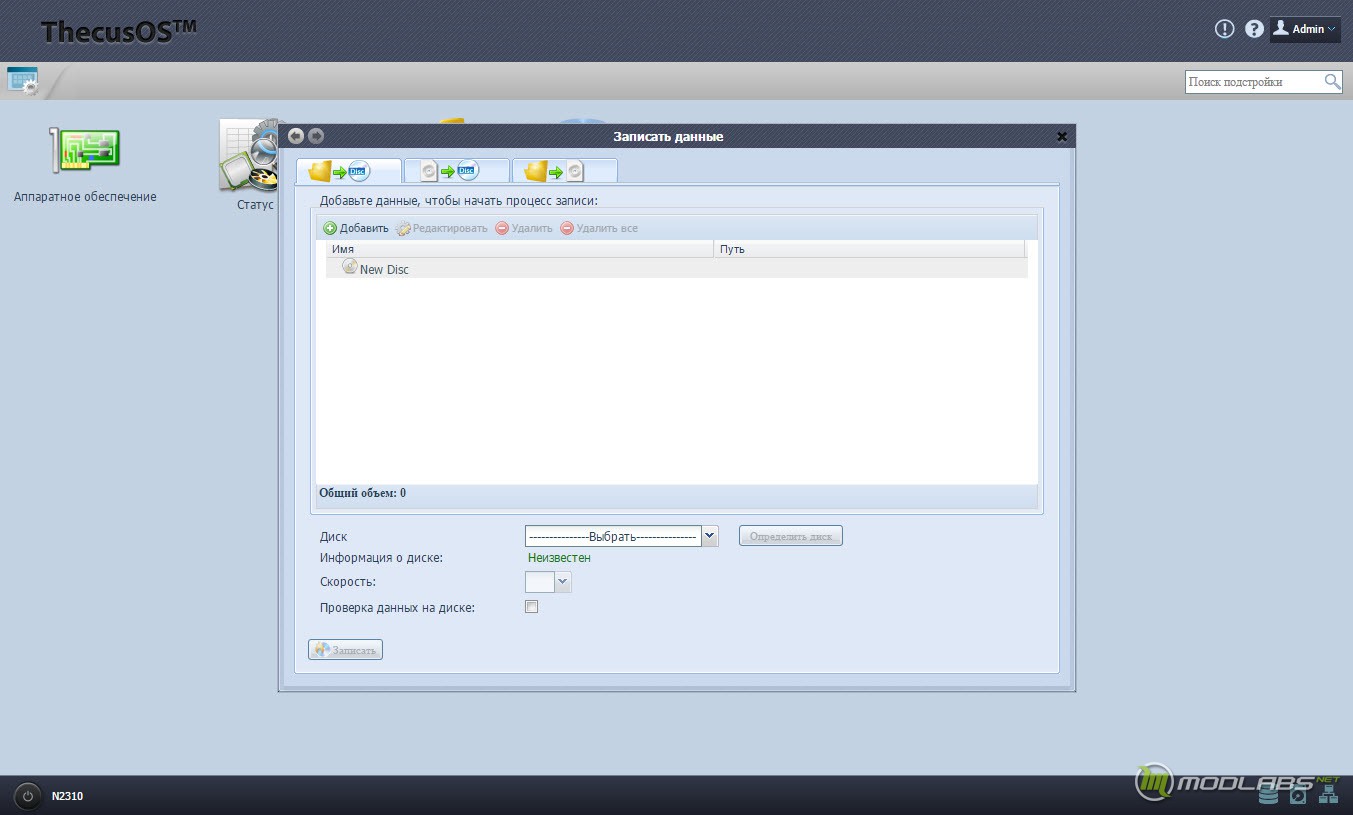Click the Общий объем: 0 status text

(362, 493)
